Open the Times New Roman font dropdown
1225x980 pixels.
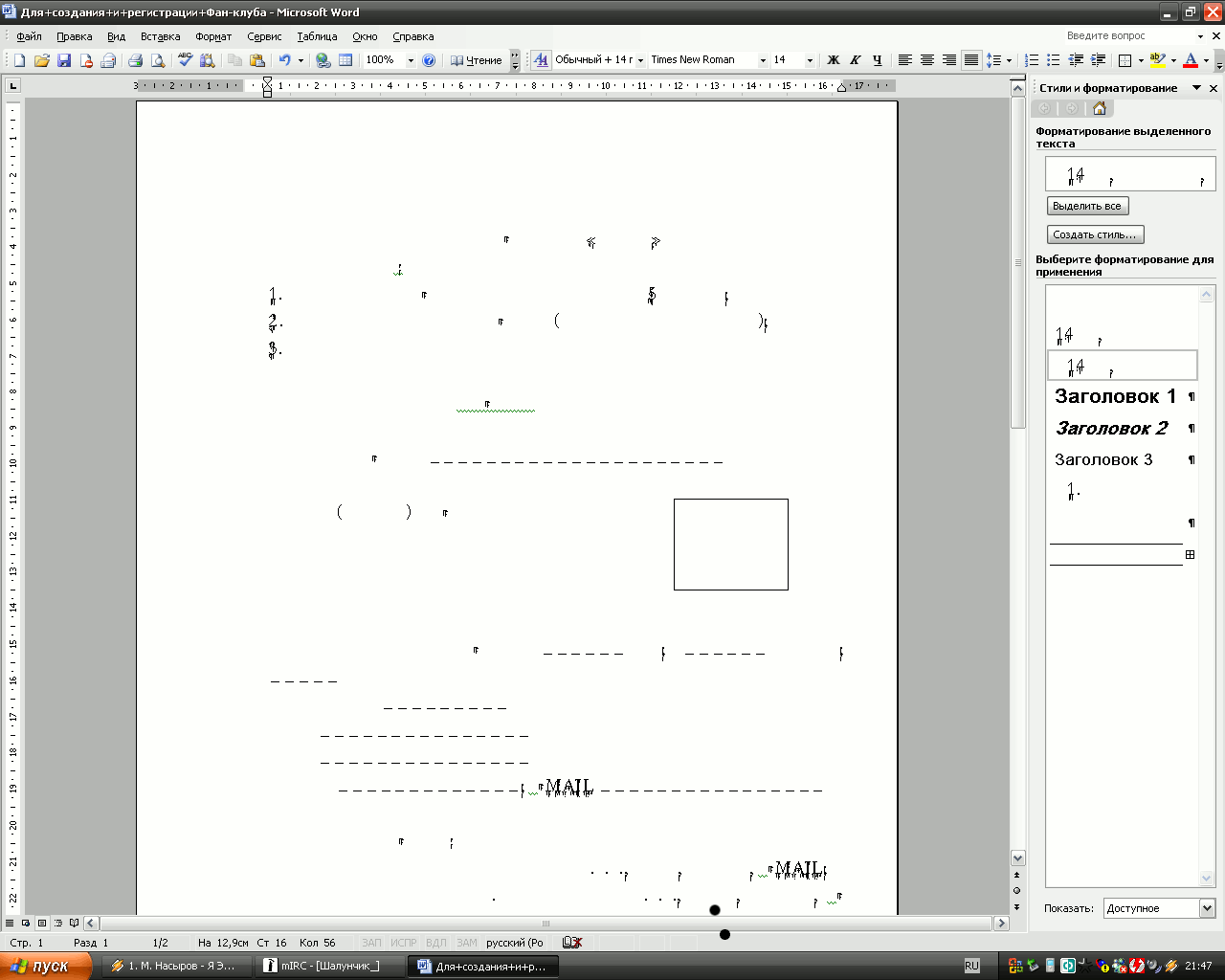[x=763, y=60]
